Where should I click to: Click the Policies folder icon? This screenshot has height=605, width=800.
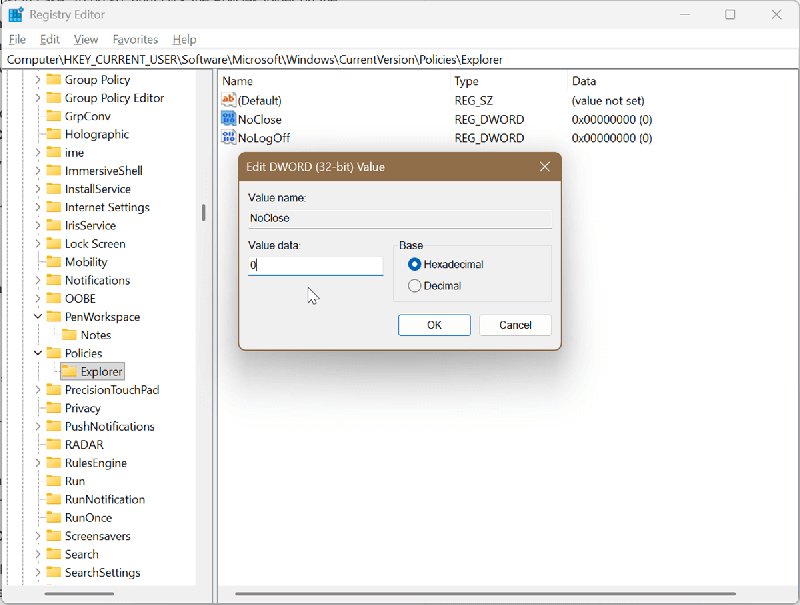coord(54,354)
